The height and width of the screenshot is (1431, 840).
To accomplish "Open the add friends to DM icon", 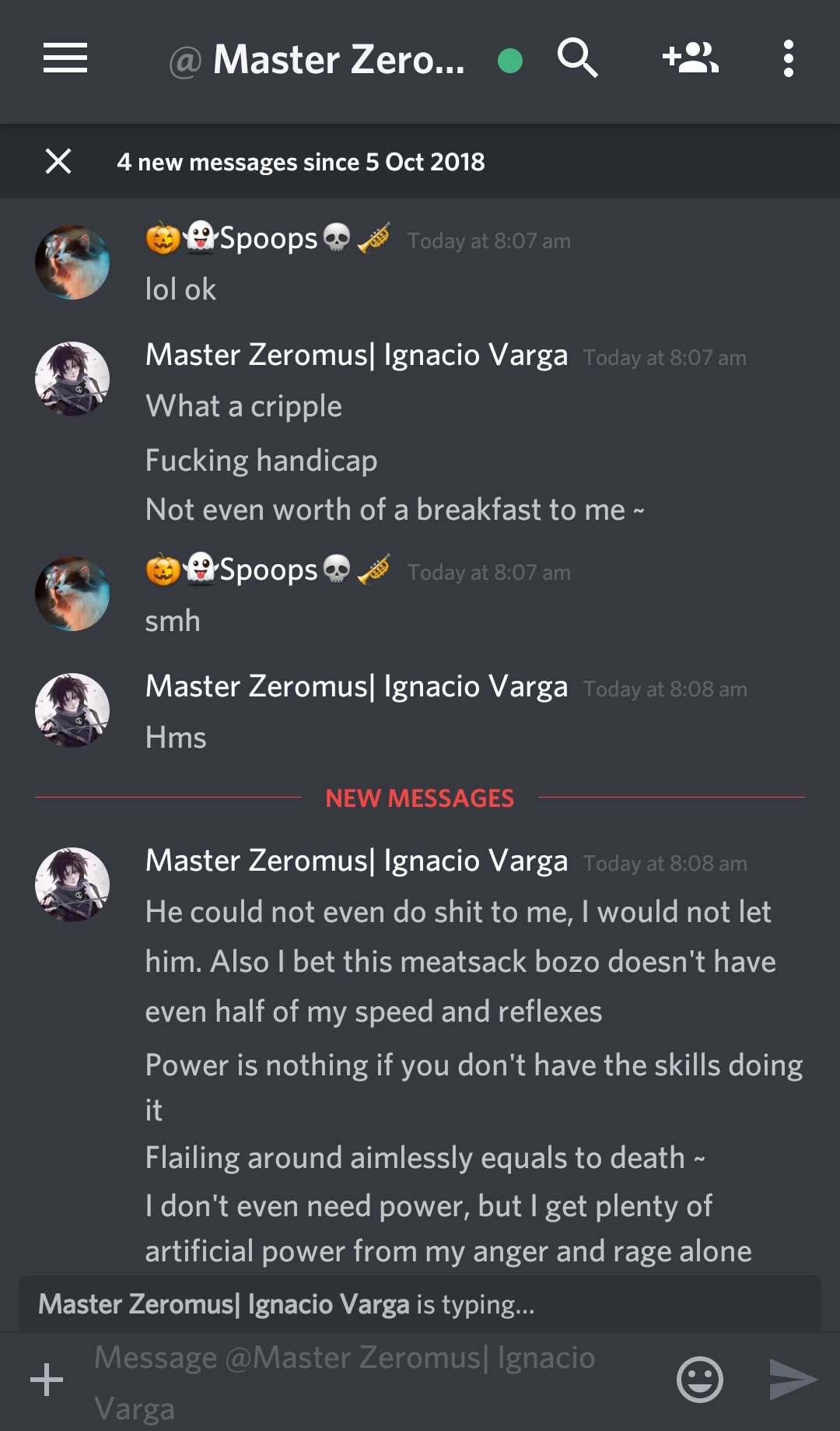I will click(x=691, y=58).
